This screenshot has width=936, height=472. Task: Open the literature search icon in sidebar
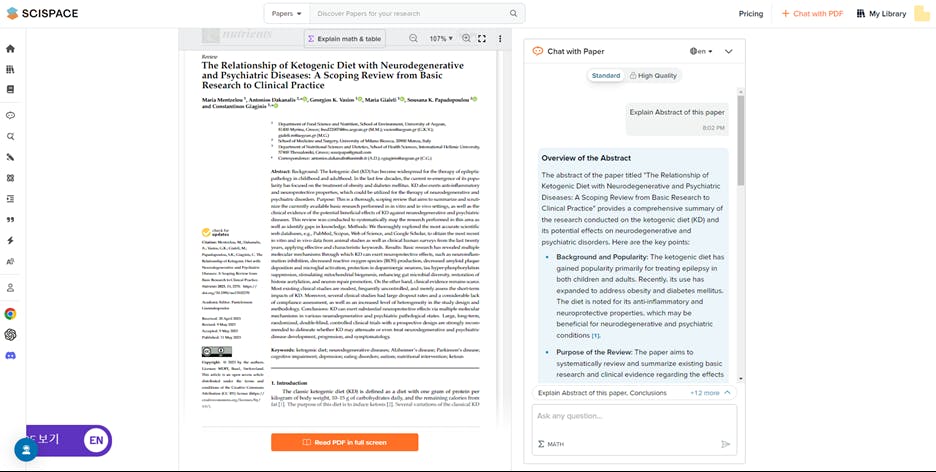[x=10, y=137]
